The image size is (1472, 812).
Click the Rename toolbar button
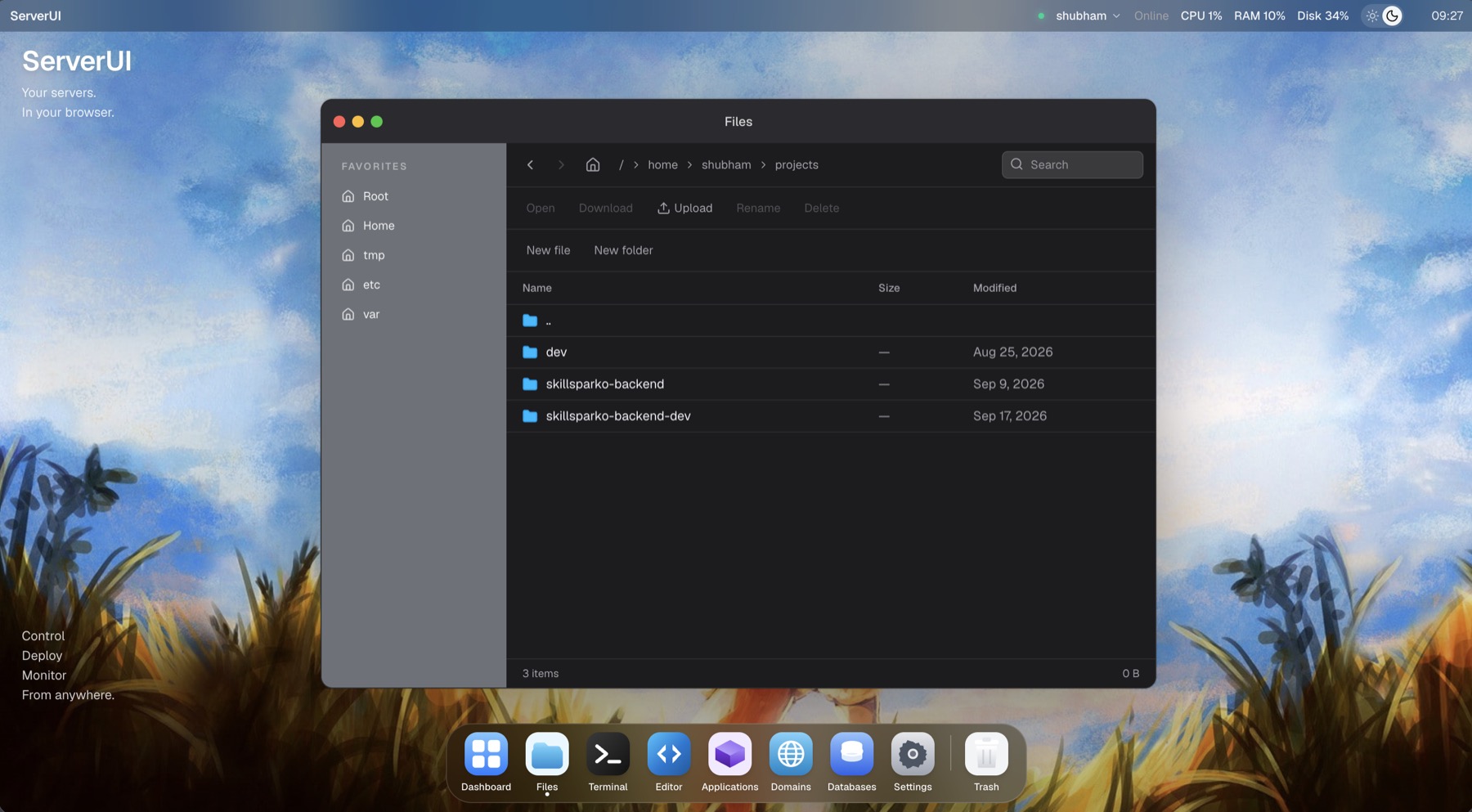pos(758,209)
